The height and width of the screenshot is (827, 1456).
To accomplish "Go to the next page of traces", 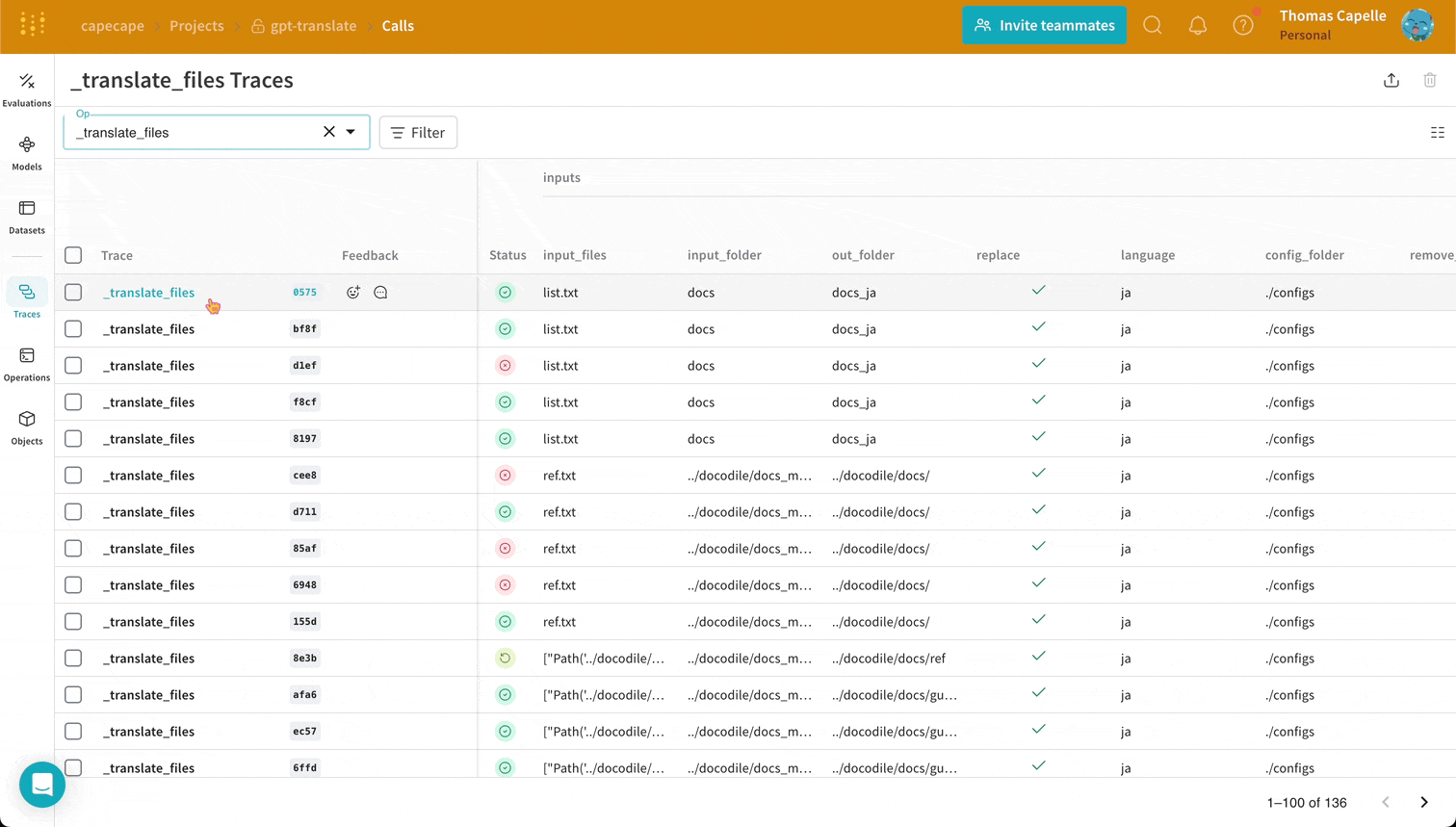I will (x=1424, y=802).
